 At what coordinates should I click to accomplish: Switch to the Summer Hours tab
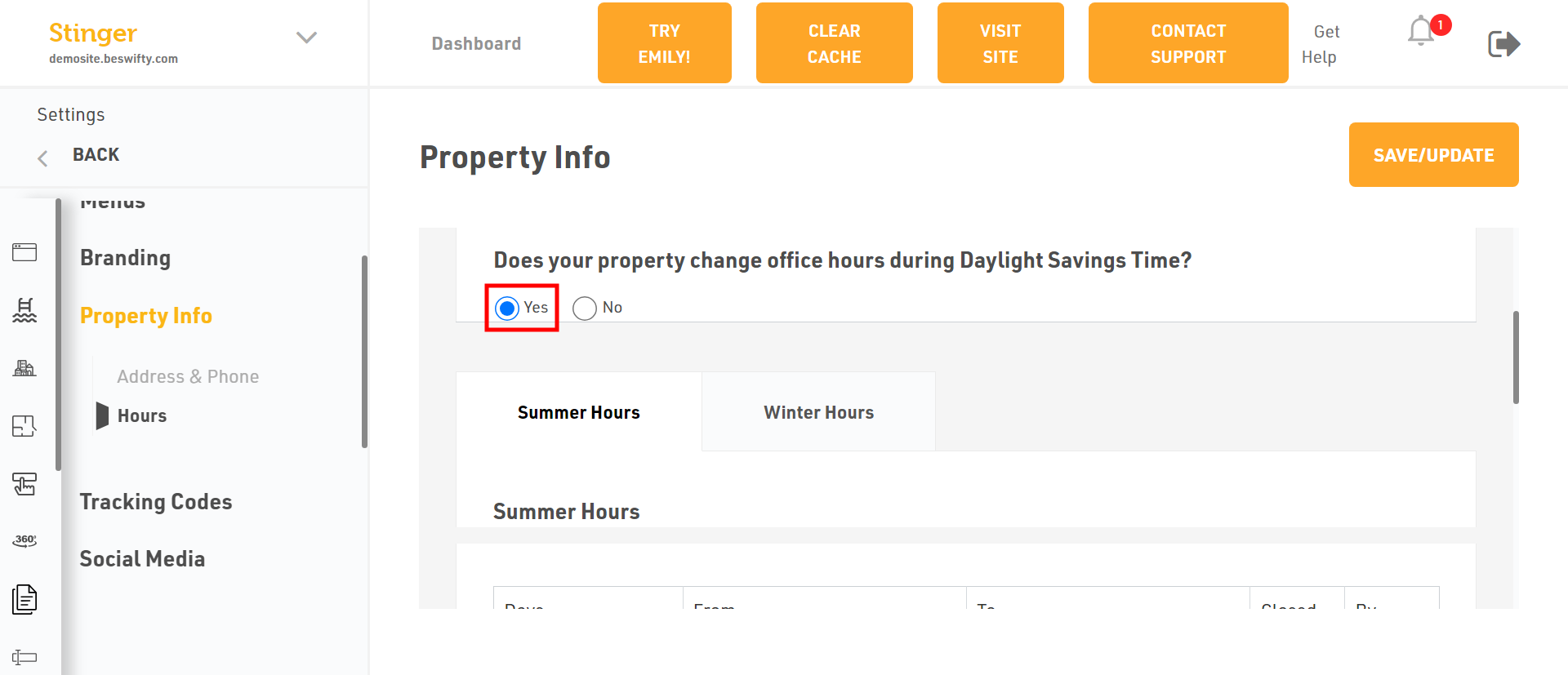(578, 412)
